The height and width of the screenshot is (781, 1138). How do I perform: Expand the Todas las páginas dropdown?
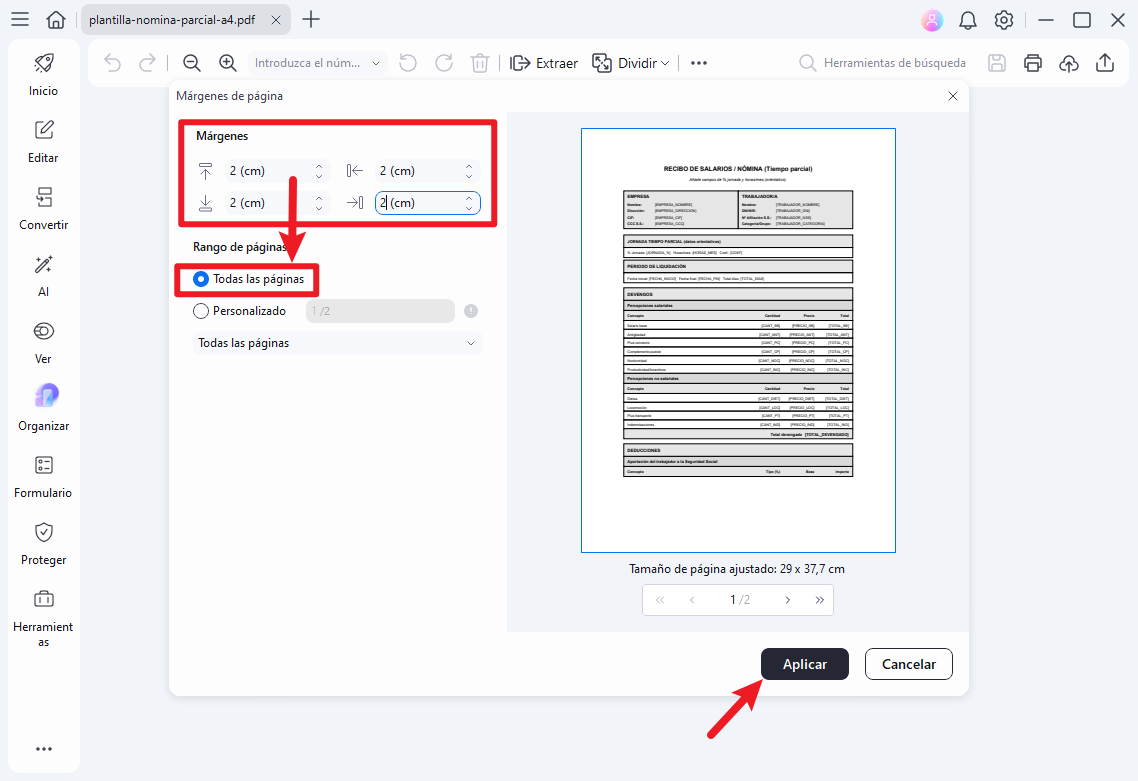click(337, 343)
